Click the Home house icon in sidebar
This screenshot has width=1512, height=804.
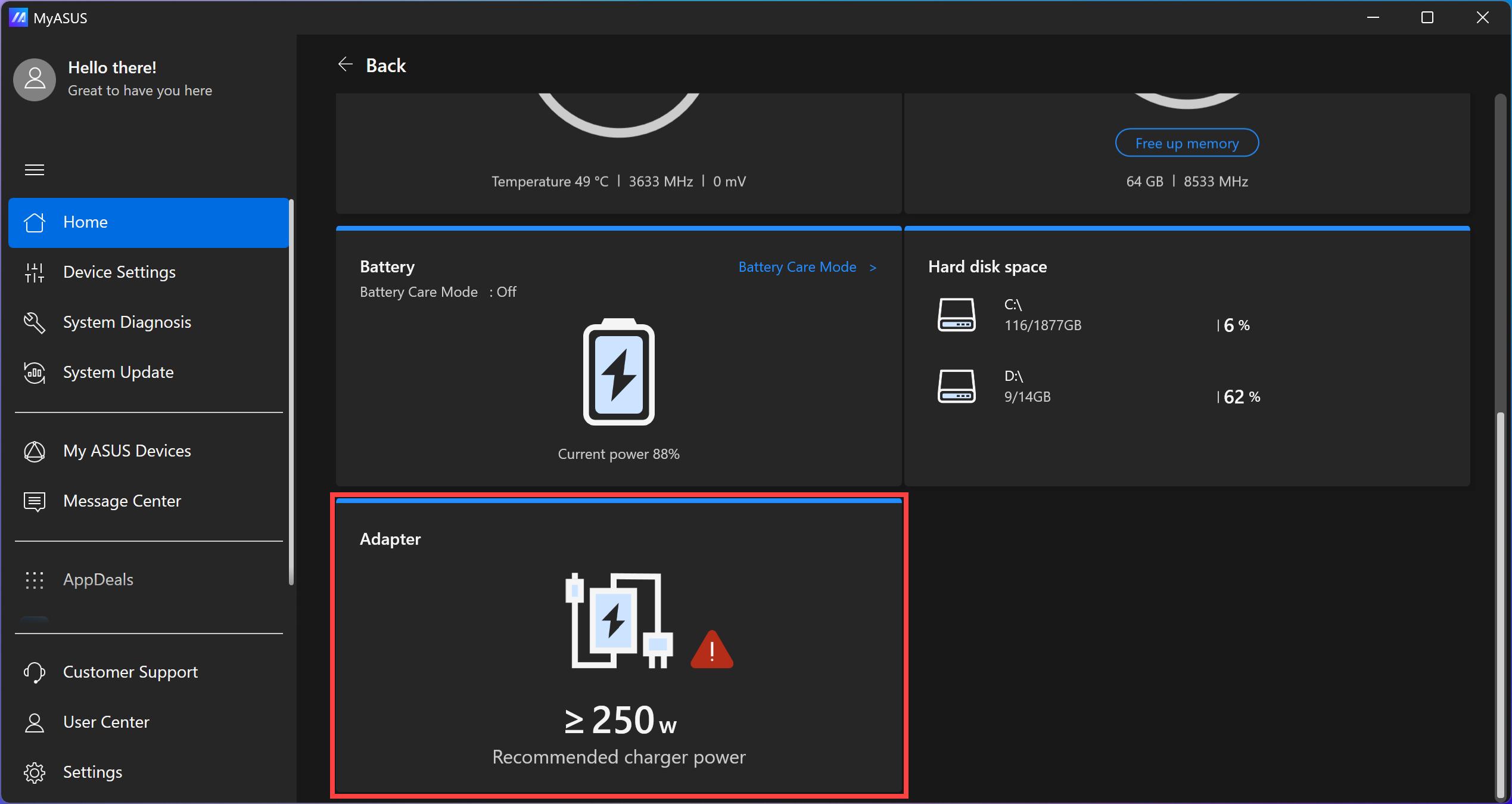pos(35,222)
